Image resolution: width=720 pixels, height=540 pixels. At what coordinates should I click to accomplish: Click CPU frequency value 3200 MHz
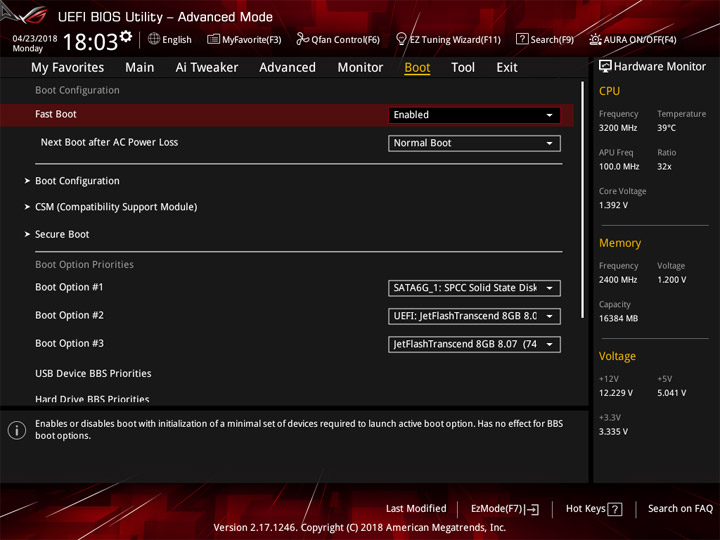click(618, 128)
